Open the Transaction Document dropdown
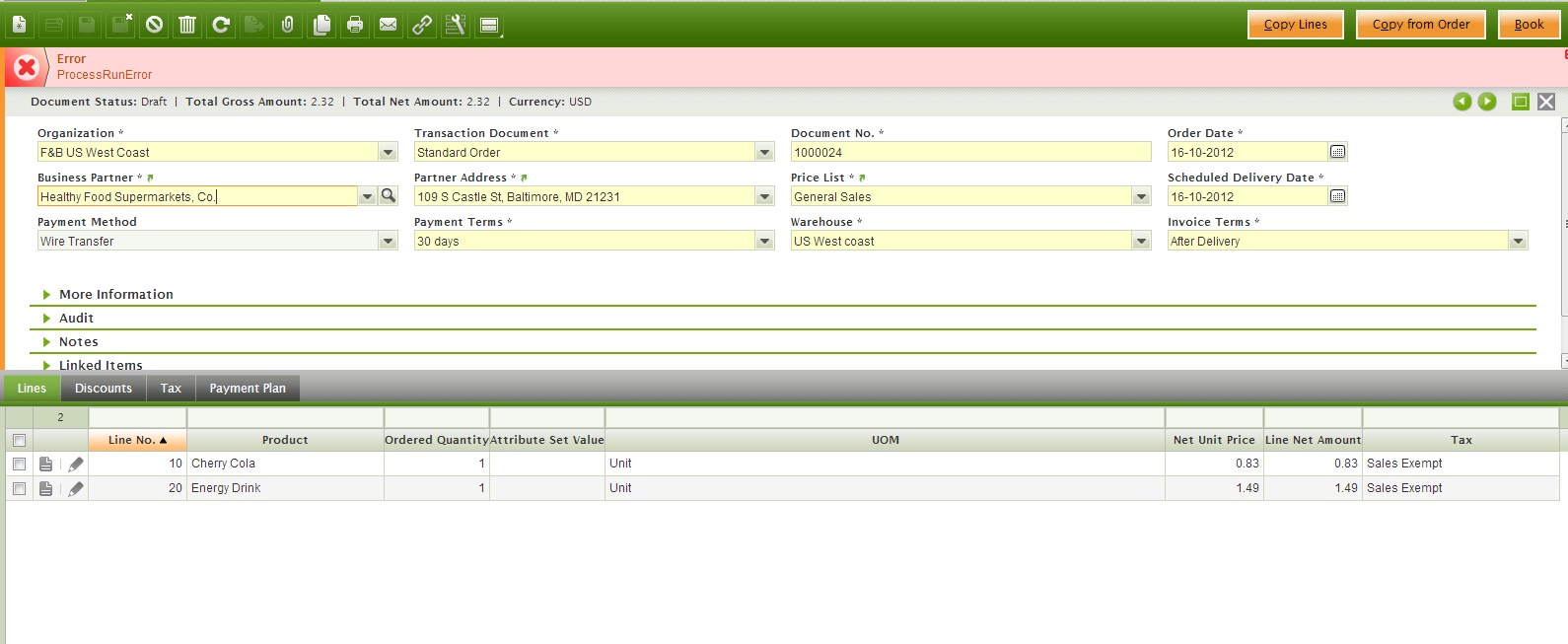This screenshot has width=1568, height=644. pos(764,152)
